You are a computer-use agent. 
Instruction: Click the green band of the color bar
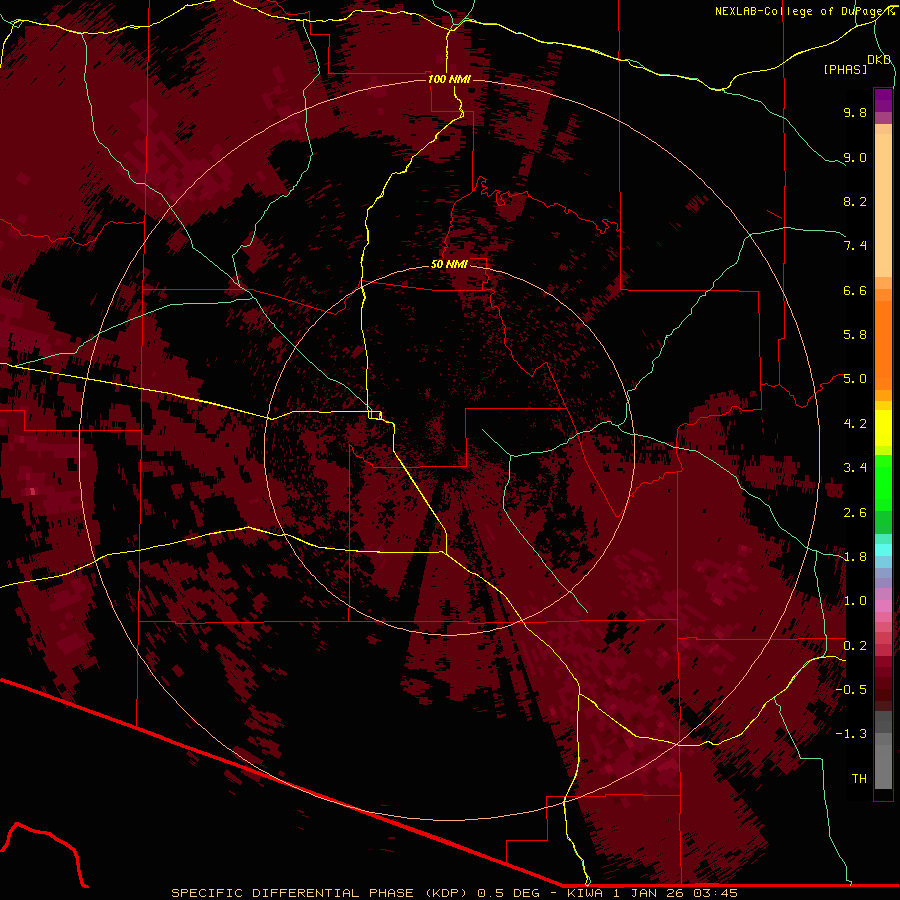click(x=883, y=482)
